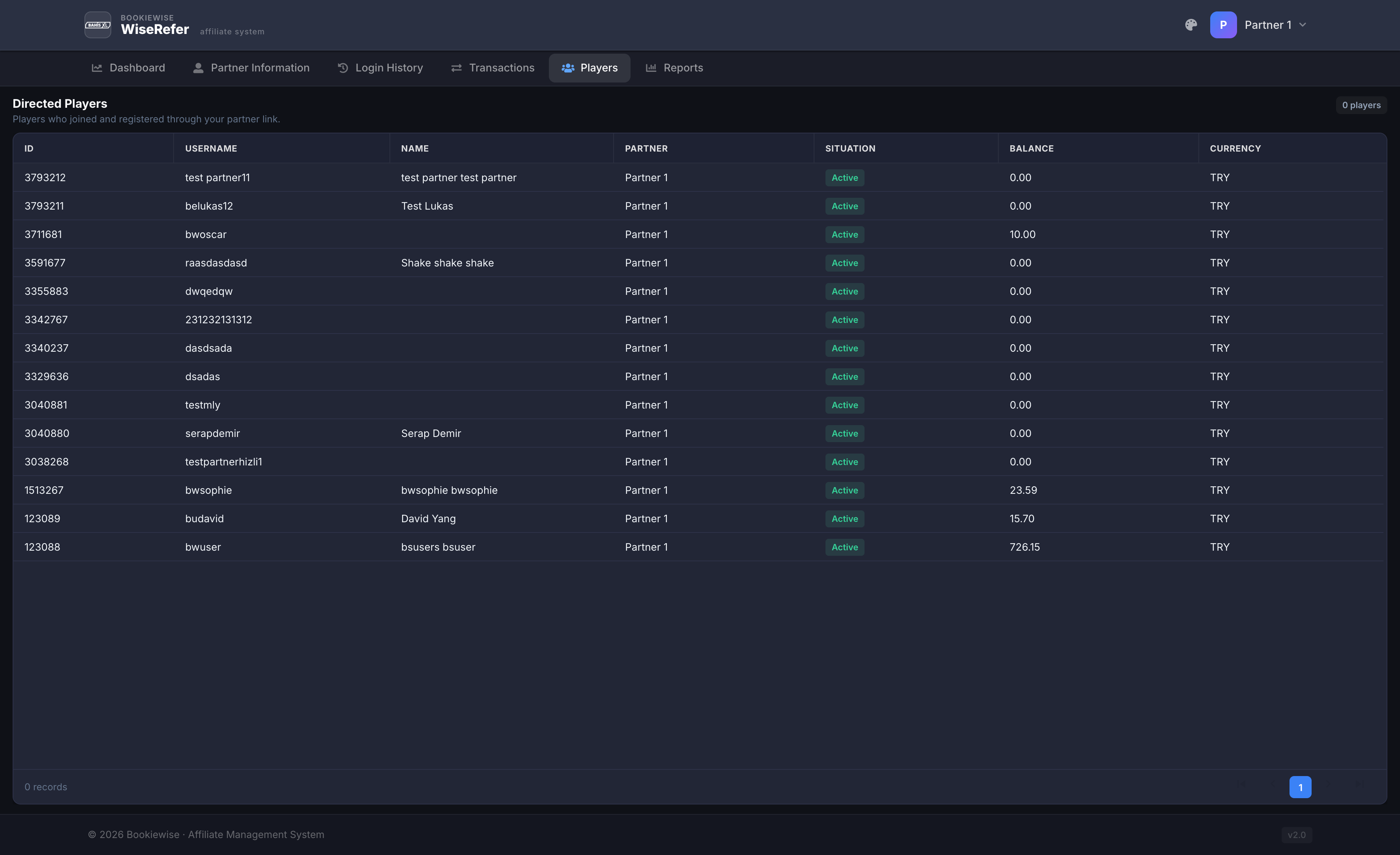Click name Serap Demir
This screenshot has width=1400, height=855.
tap(431, 433)
